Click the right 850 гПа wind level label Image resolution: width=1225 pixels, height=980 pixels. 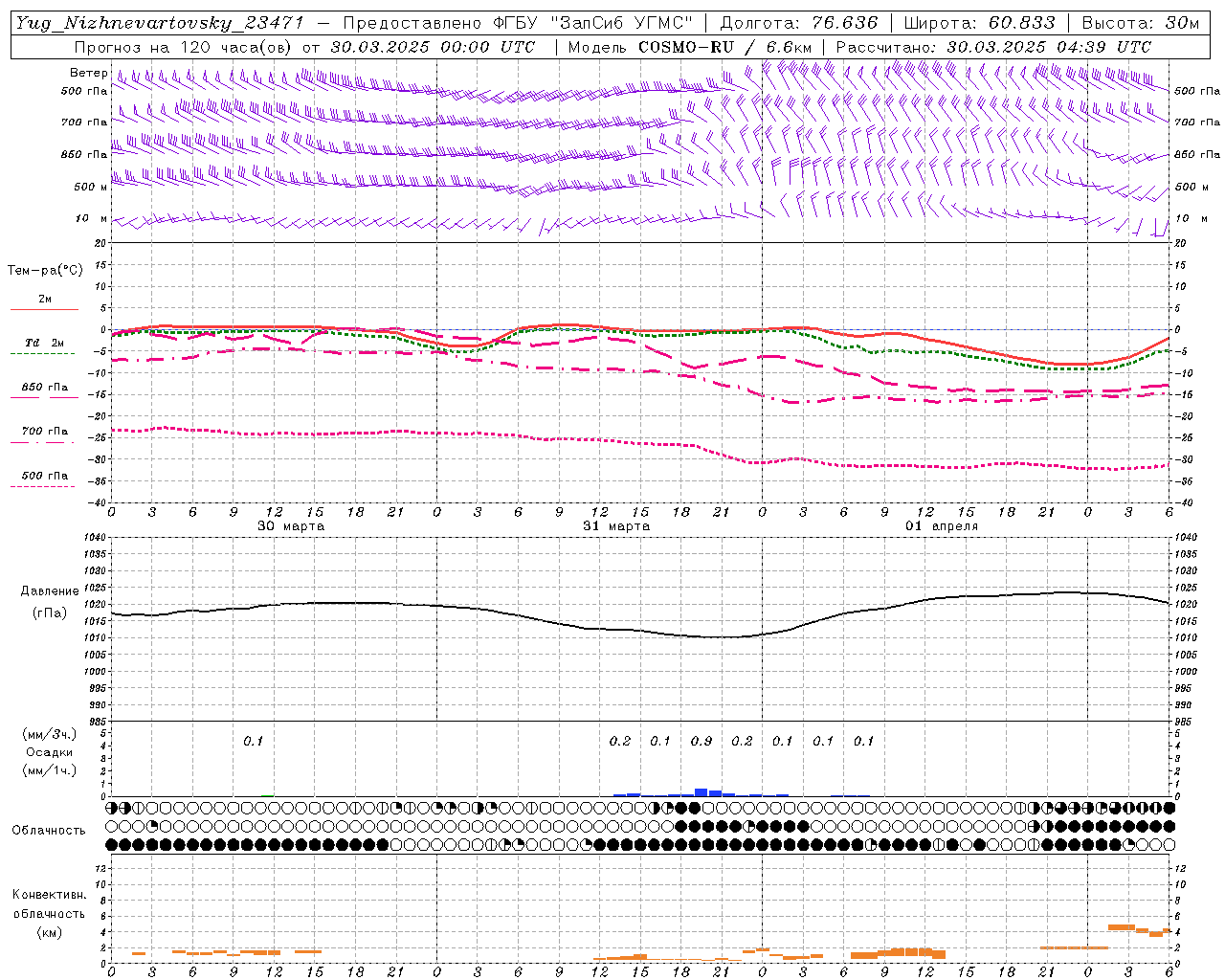1197,154
